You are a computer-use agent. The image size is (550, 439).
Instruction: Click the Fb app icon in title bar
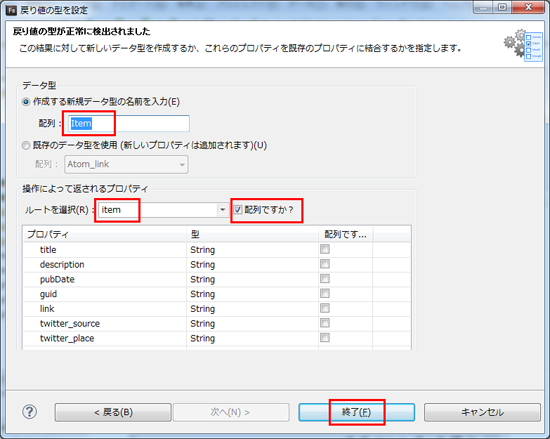pyautogui.click(x=12, y=10)
